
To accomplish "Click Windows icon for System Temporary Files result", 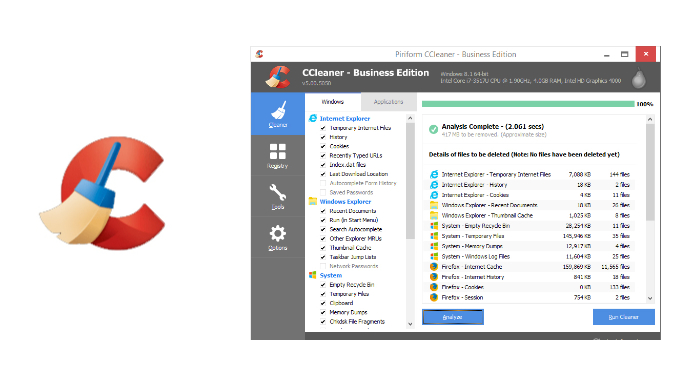I will pyautogui.click(x=434, y=236).
